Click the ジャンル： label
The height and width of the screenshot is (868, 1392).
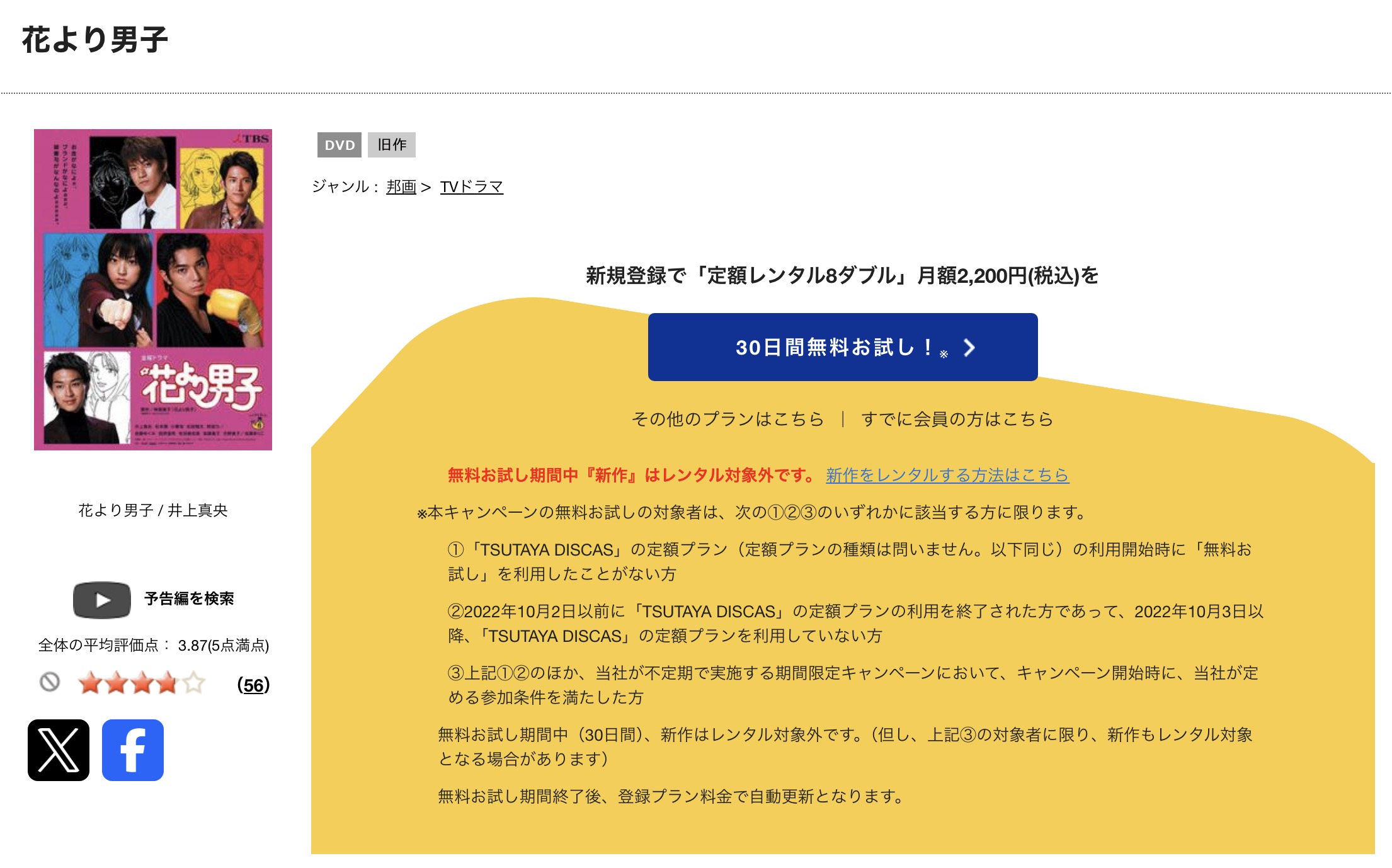point(346,186)
